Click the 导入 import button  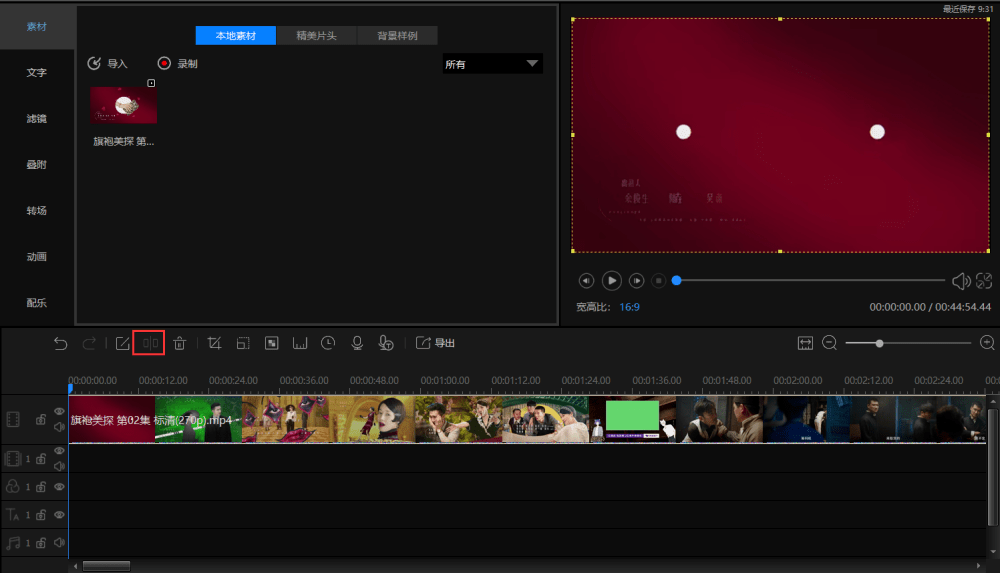[x=108, y=63]
